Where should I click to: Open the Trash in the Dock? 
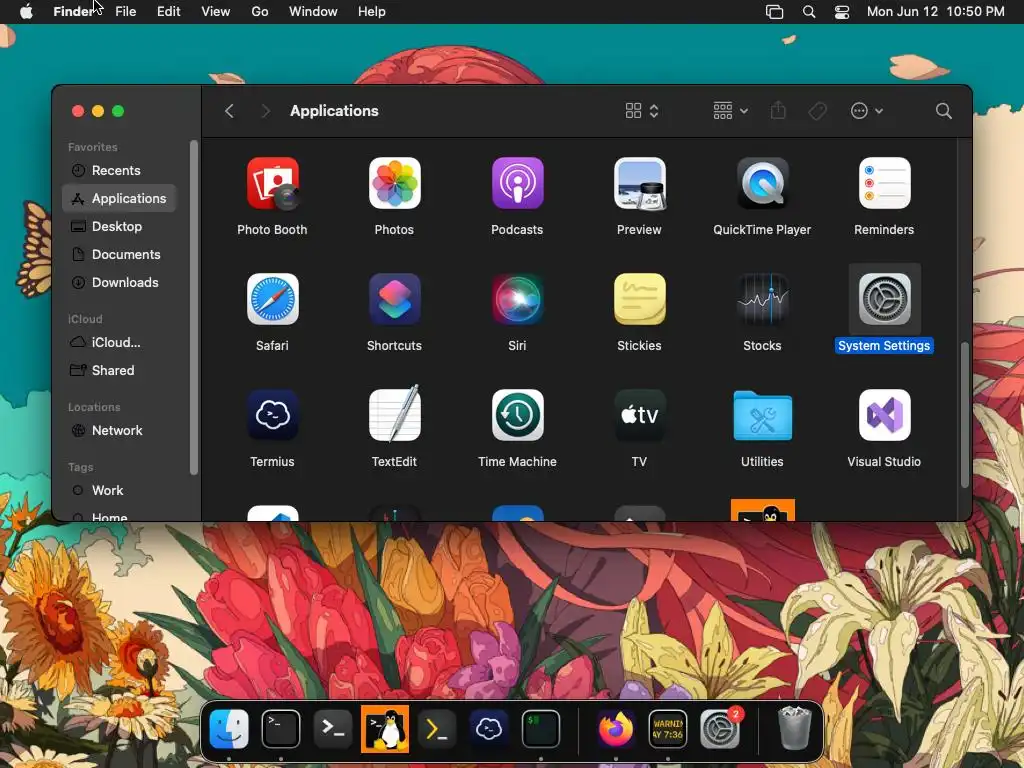coord(794,729)
